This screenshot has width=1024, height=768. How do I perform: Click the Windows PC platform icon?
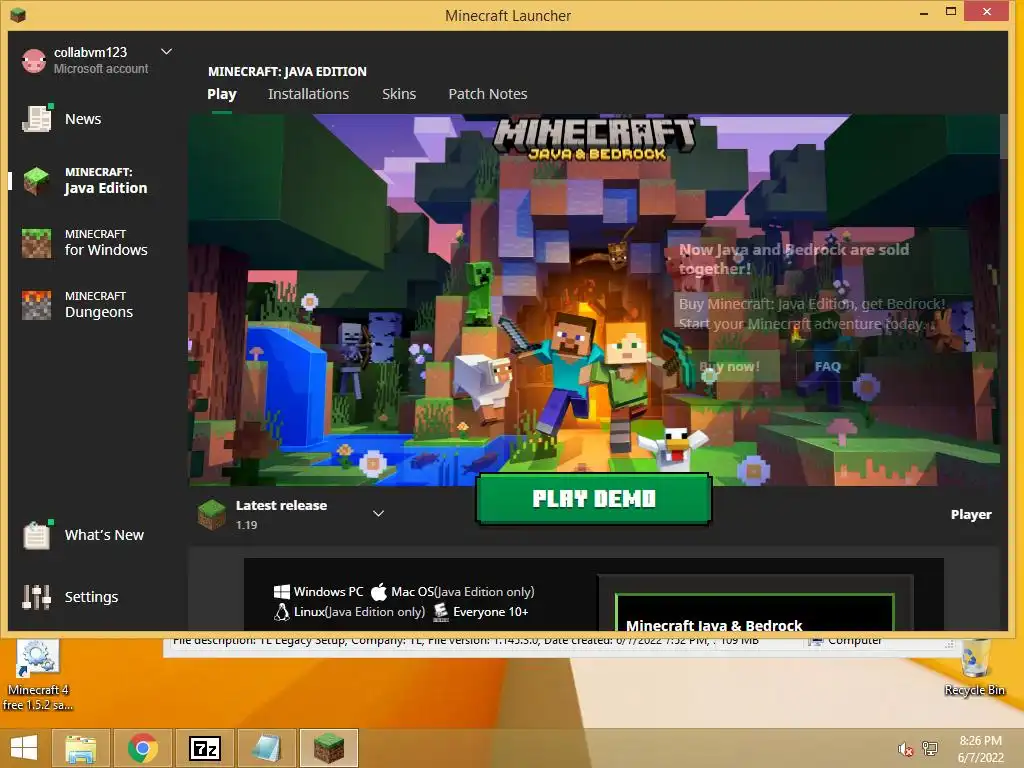tap(281, 592)
